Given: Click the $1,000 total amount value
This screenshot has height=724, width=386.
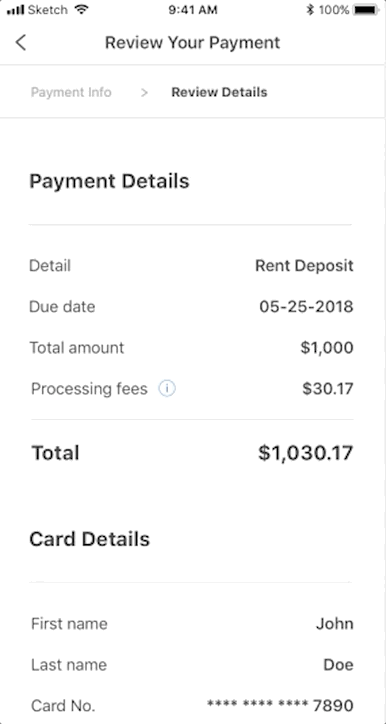Looking at the screenshot, I should 327,348.
